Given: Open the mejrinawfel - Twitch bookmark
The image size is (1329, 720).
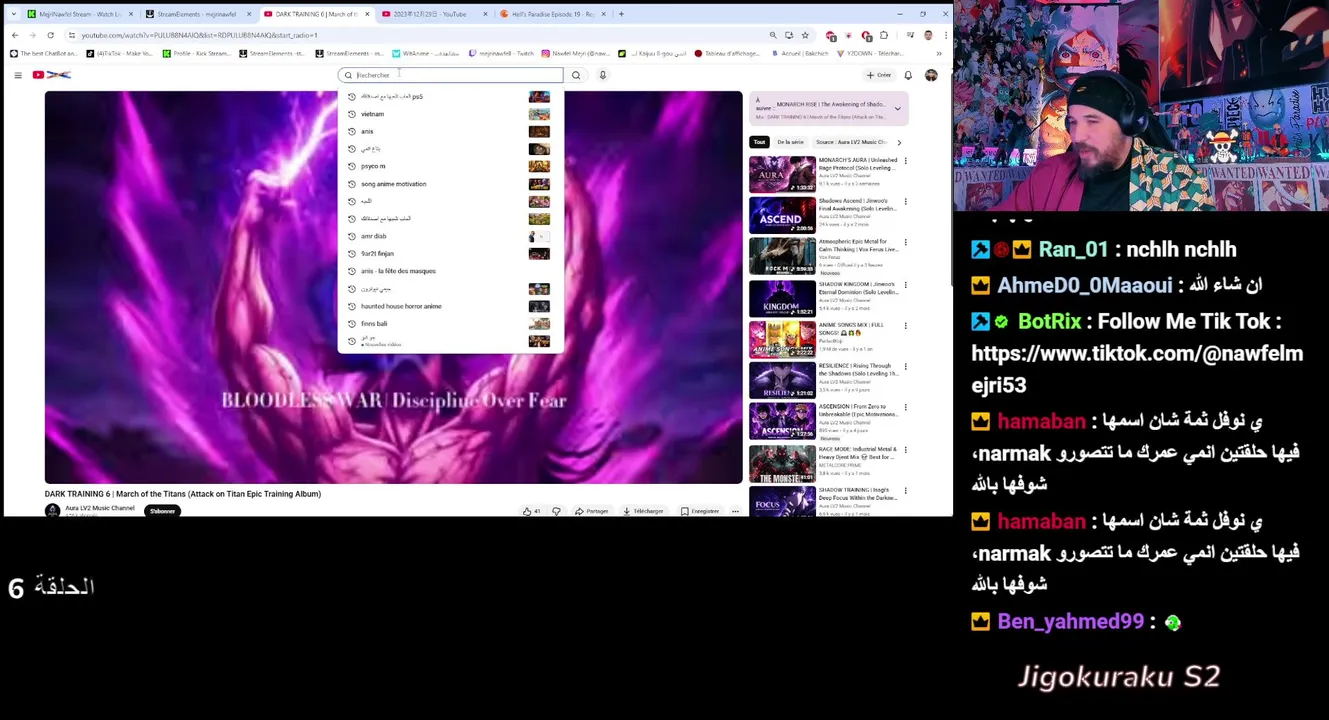Looking at the screenshot, I should pos(502,53).
